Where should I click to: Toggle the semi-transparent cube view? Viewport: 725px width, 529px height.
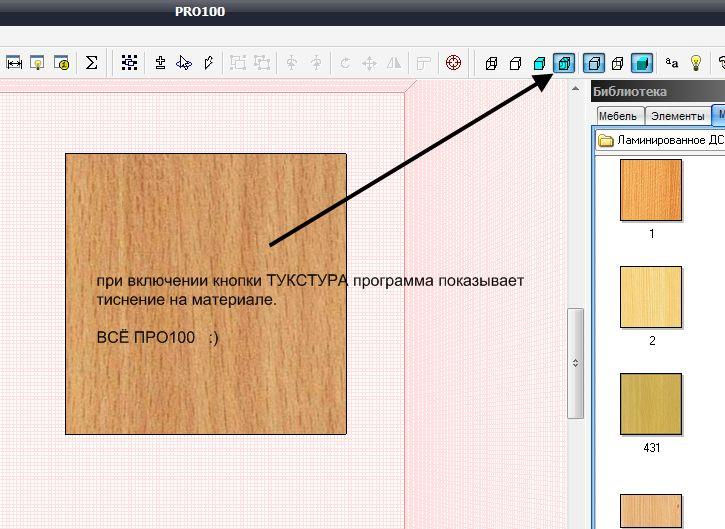click(617, 63)
